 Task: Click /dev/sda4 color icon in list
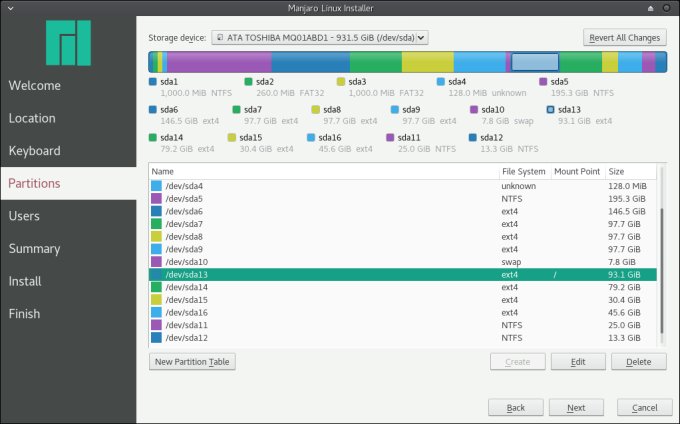pos(156,186)
